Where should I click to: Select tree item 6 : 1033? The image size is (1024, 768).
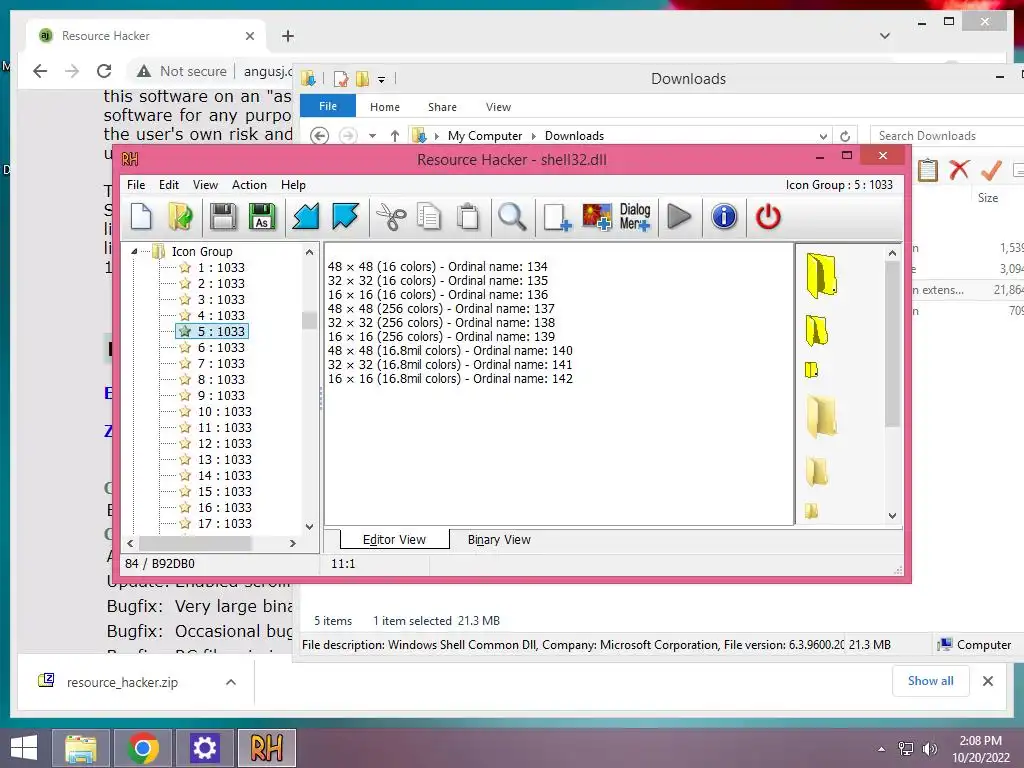click(221, 347)
